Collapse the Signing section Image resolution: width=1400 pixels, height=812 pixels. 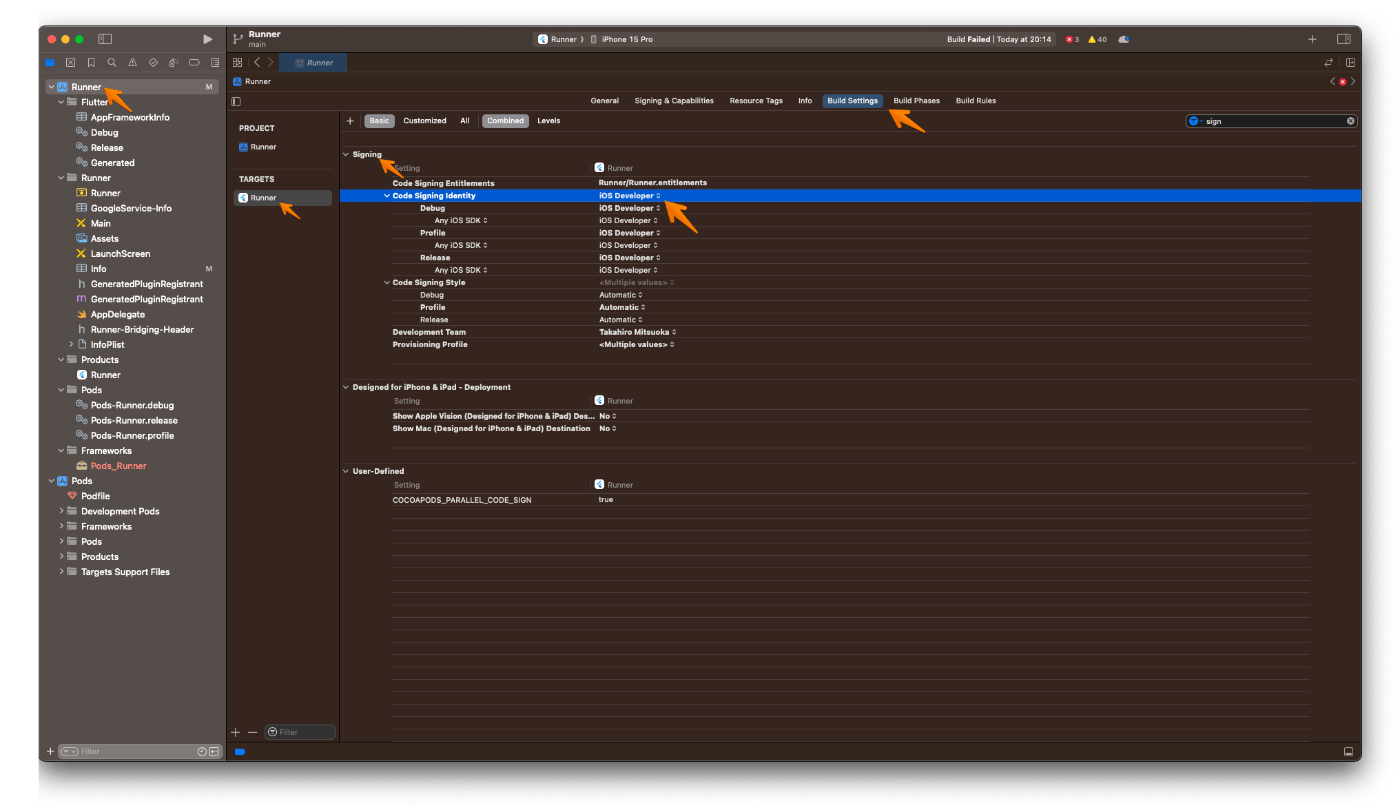(x=346, y=155)
